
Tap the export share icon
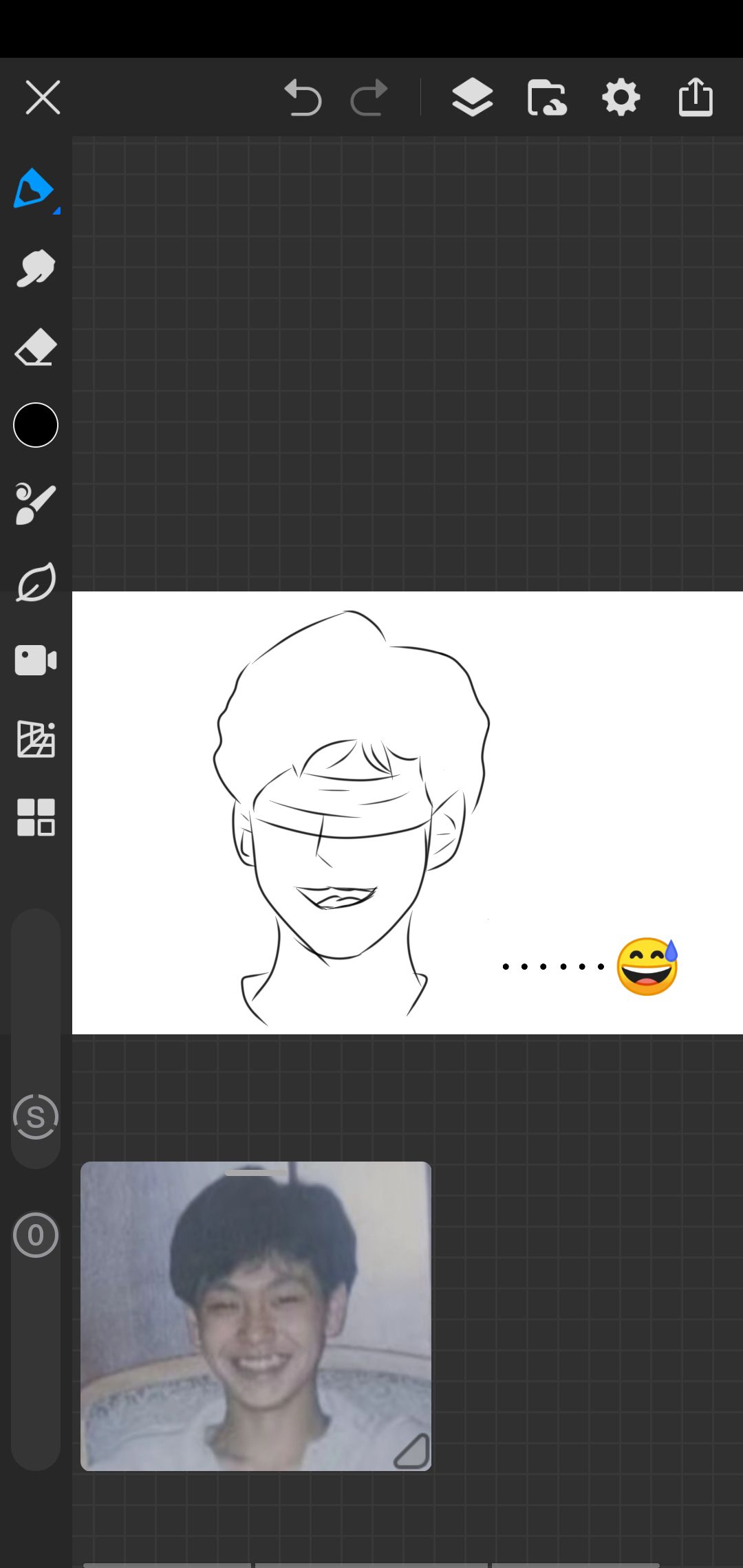(x=696, y=97)
